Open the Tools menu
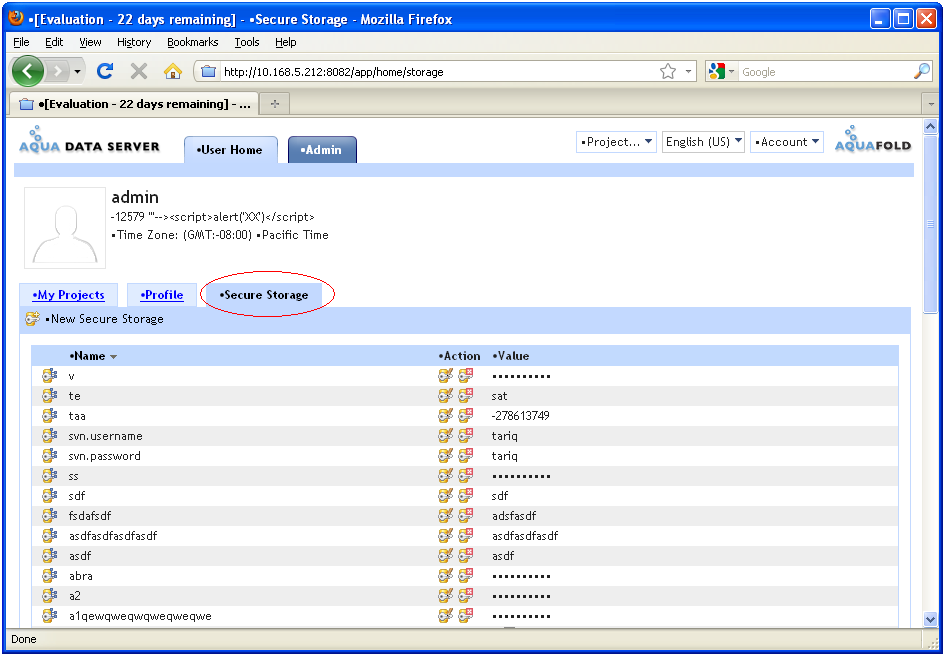Screen dimensions: 946x656 247,42
